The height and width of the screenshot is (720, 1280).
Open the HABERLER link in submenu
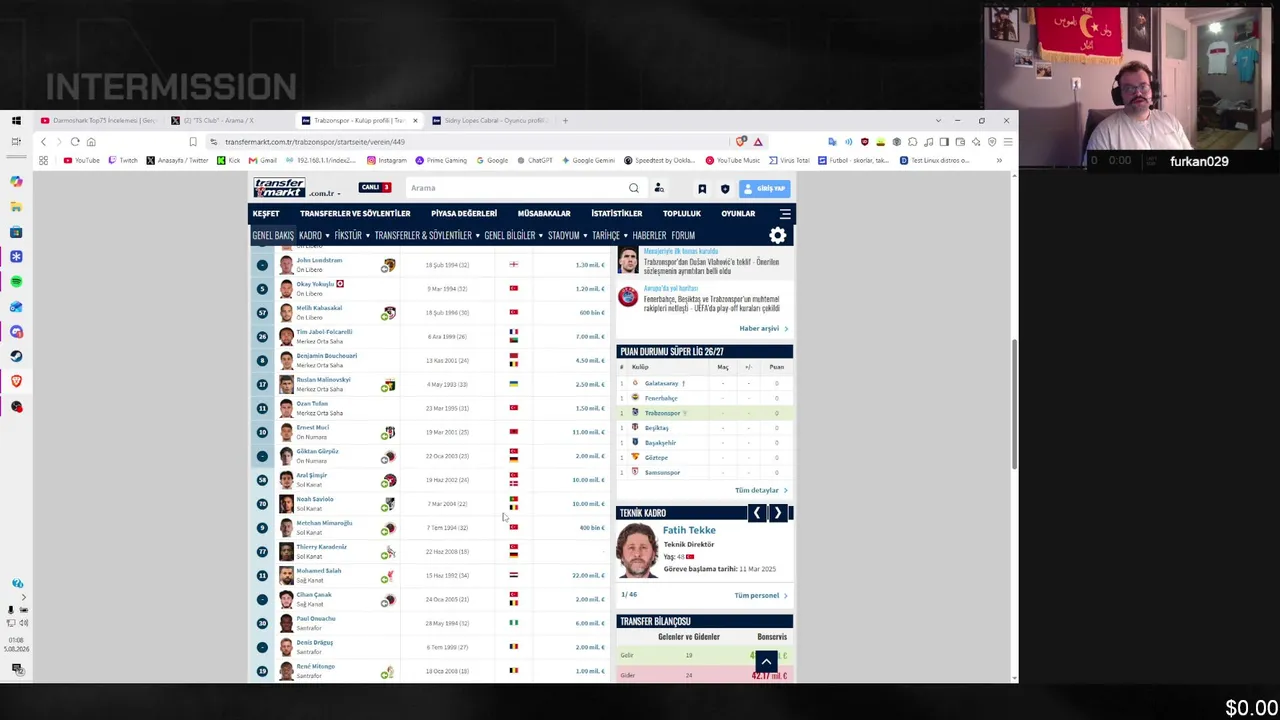(x=649, y=235)
